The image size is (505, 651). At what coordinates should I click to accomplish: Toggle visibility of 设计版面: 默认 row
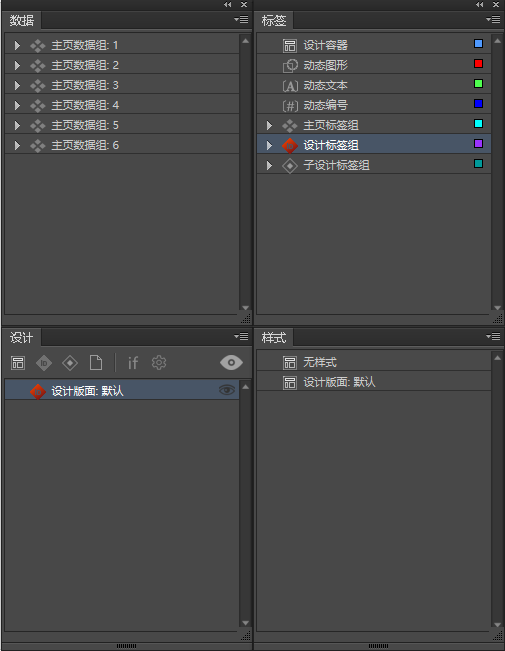(x=227, y=390)
